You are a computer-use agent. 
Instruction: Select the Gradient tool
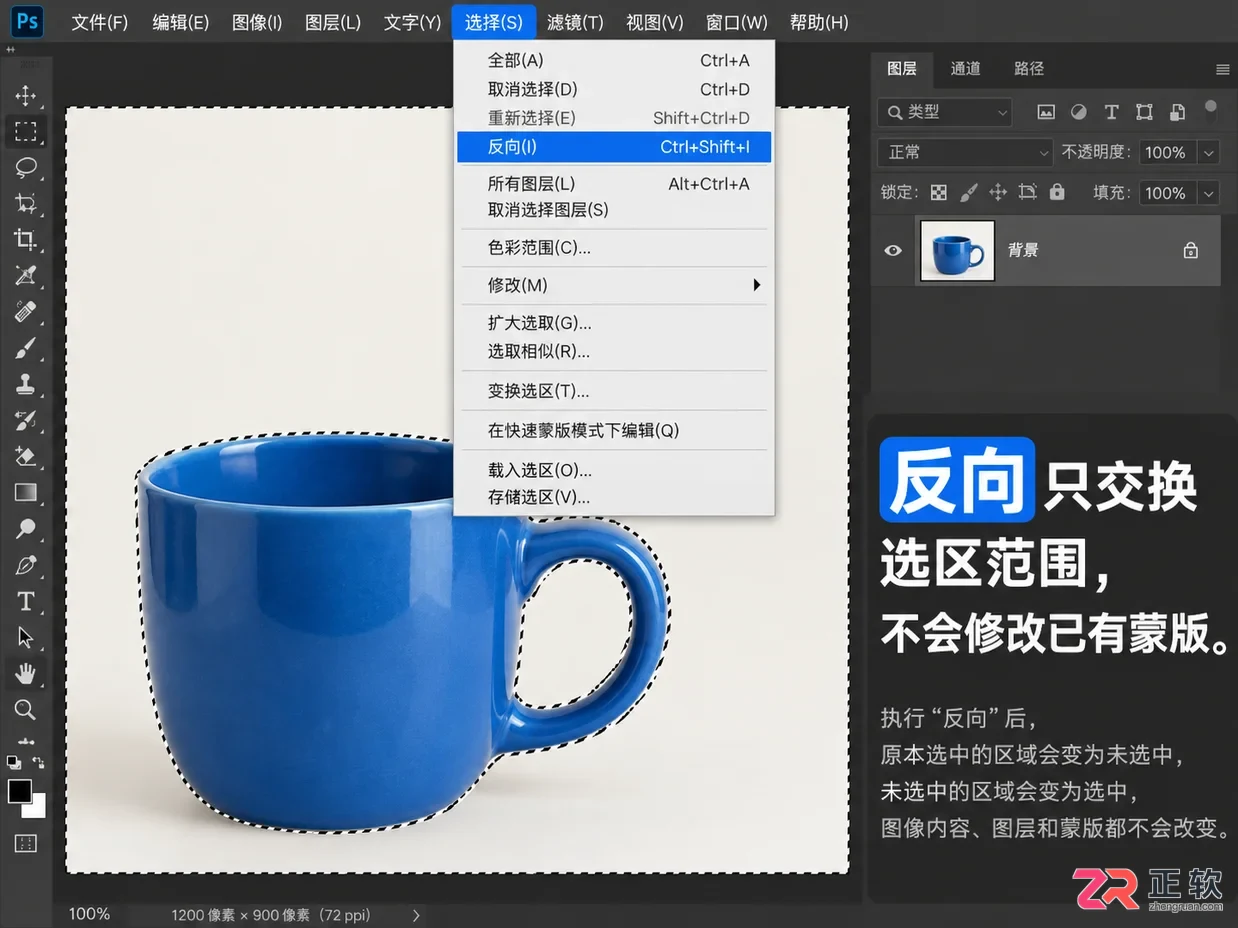(x=26, y=492)
